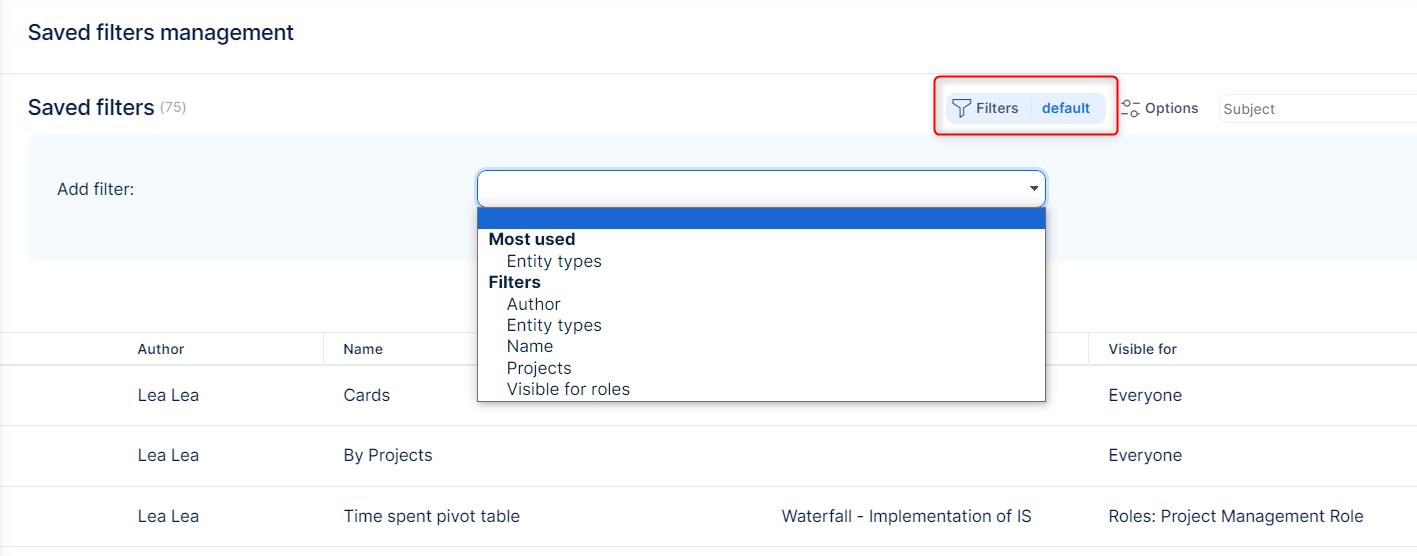Pick Projects filter option
This screenshot has width=1417, height=556.
point(539,368)
